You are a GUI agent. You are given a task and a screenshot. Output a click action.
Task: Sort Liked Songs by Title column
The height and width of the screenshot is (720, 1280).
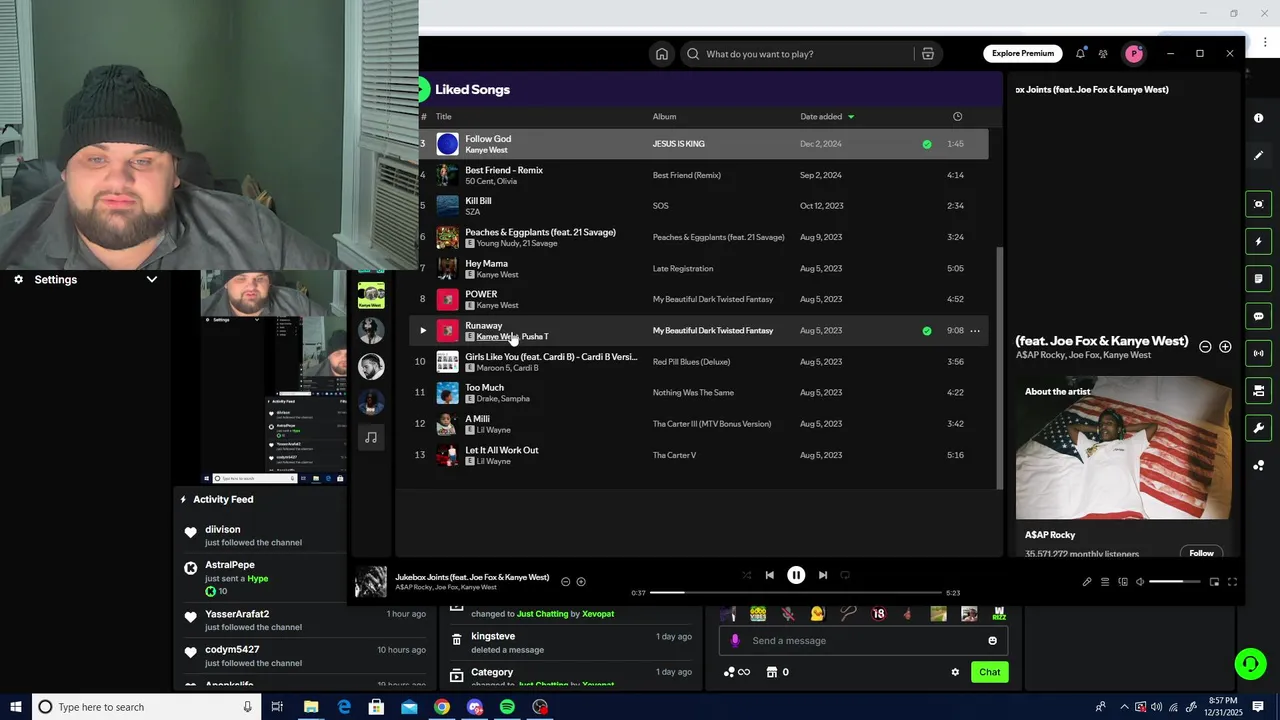[443, 117]
